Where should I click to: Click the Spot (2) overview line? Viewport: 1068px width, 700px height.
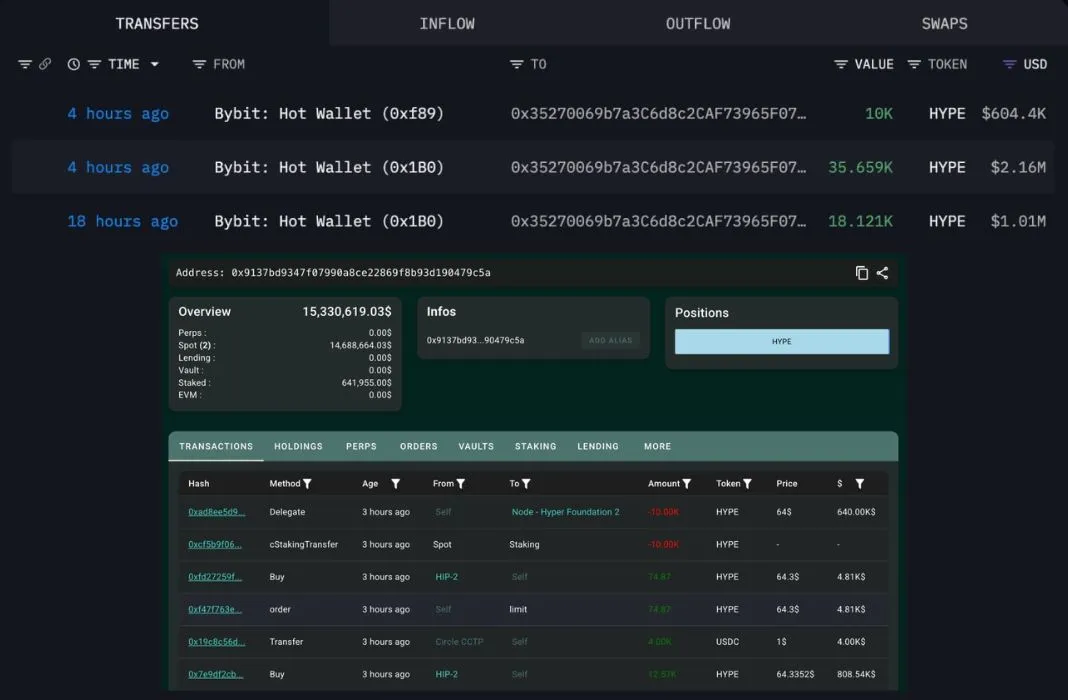click(285, 345)
